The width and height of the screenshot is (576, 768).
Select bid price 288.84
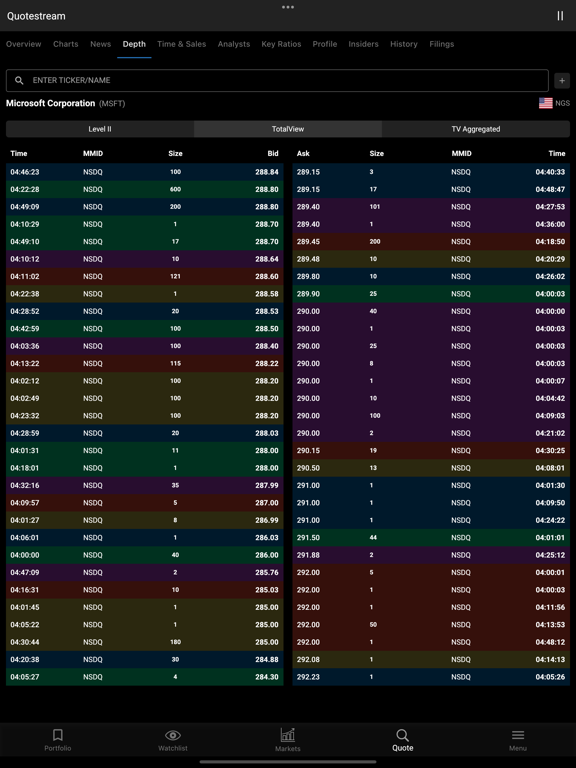pyautogui.click(x=267, y=172)
